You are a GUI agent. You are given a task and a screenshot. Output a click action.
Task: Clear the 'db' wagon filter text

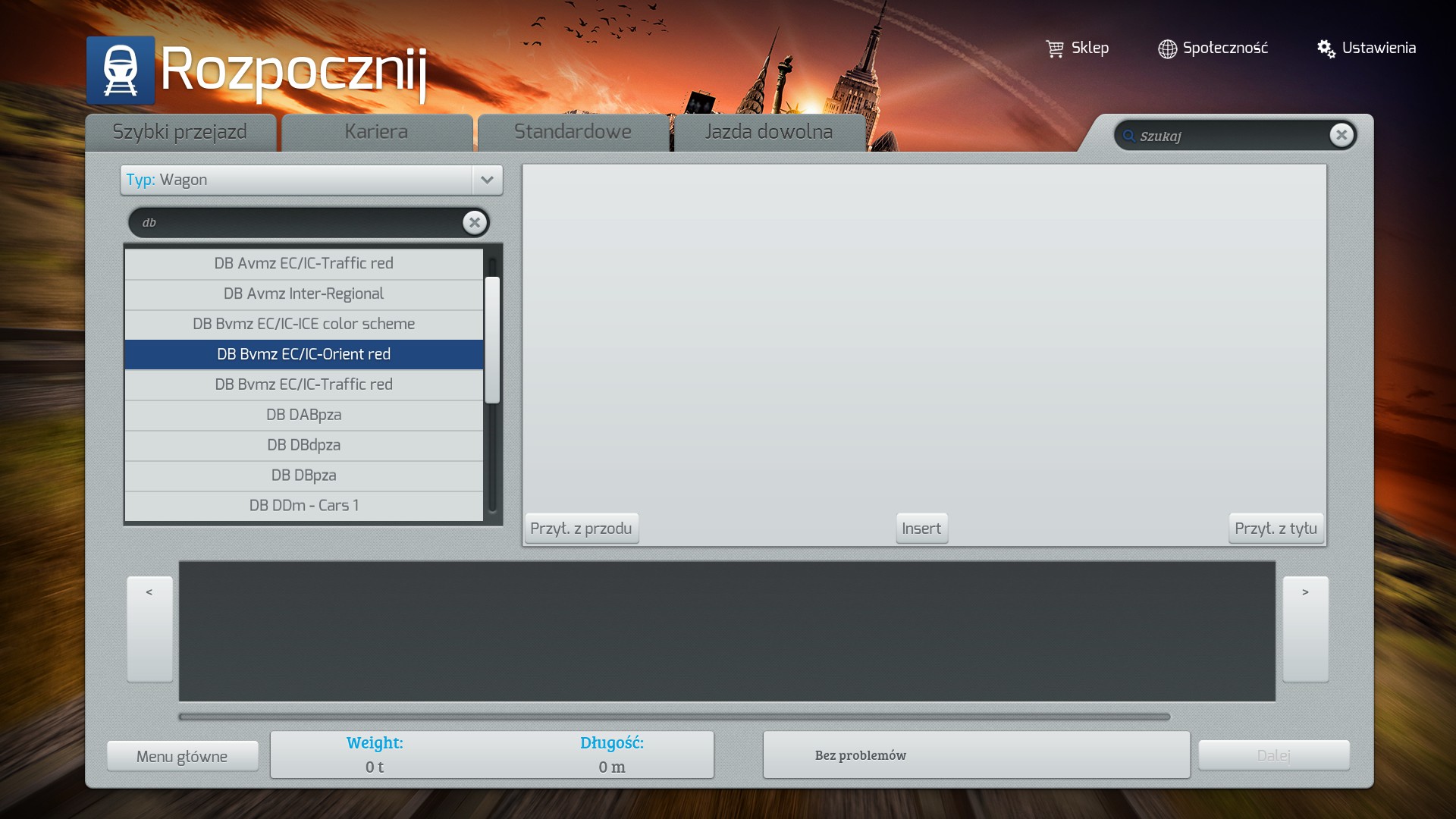click(x=475, y=222)
